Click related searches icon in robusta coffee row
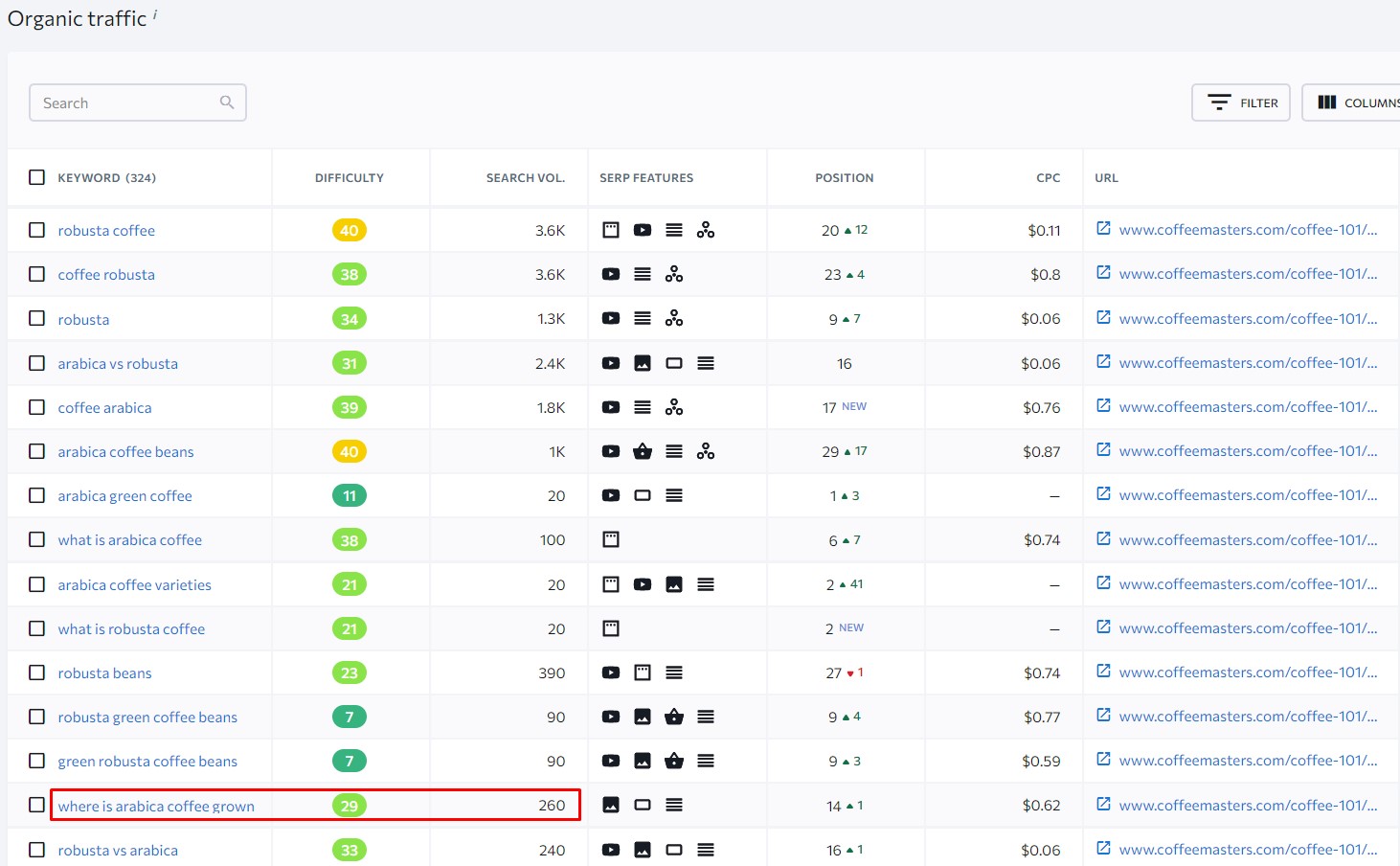The height and width of the screenshot is (866, 1400). [x=706, y=230]
